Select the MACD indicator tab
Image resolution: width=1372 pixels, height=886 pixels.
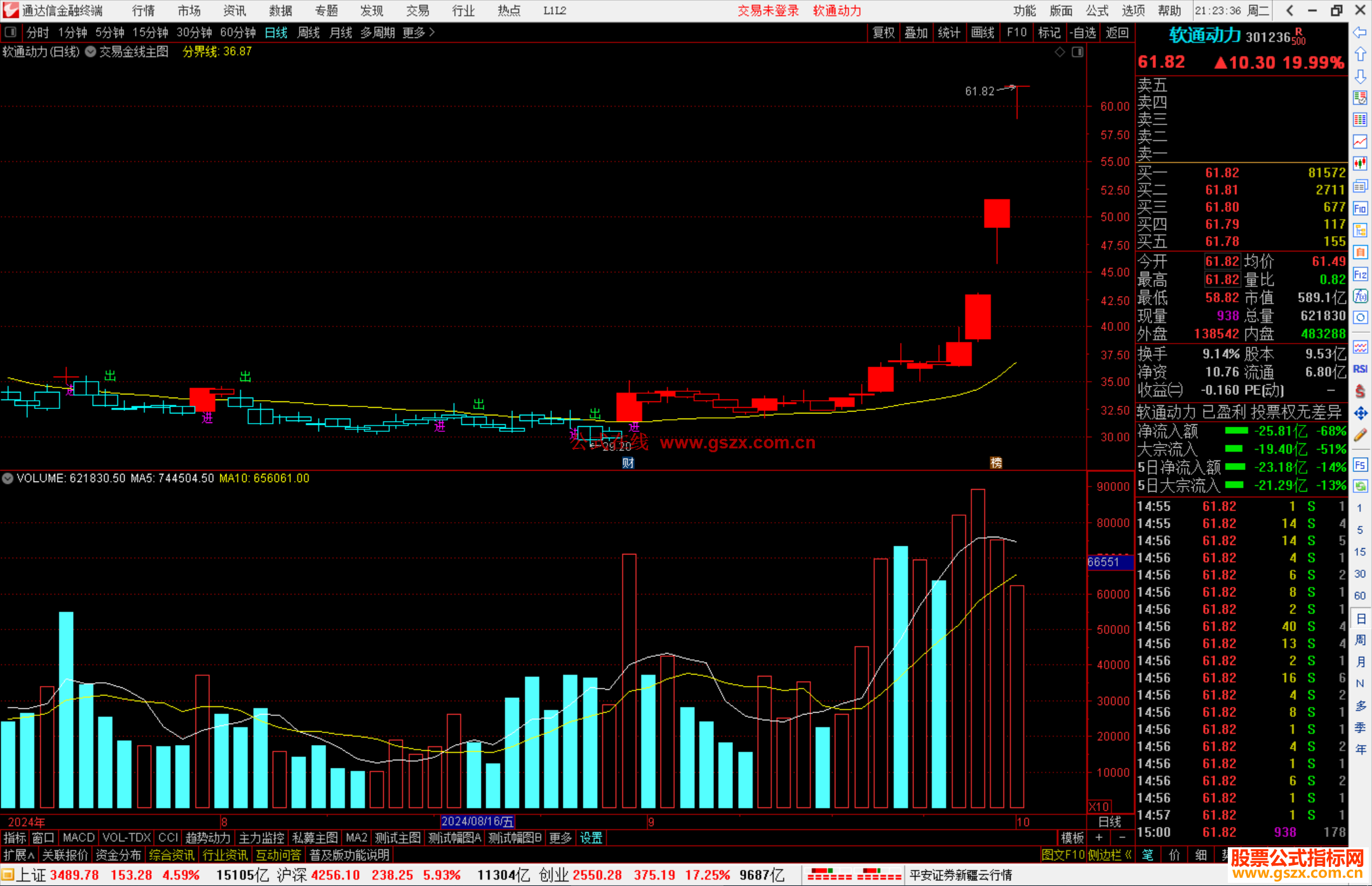point(79,838)
